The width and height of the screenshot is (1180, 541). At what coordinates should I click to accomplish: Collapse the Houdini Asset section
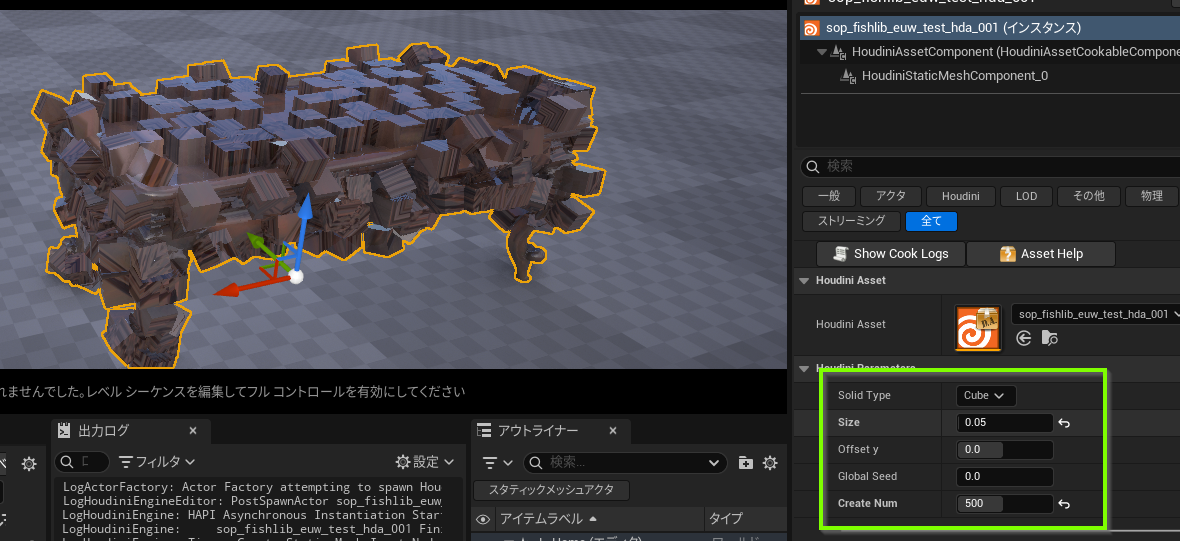pyautogui.click(x=804, y=281)
